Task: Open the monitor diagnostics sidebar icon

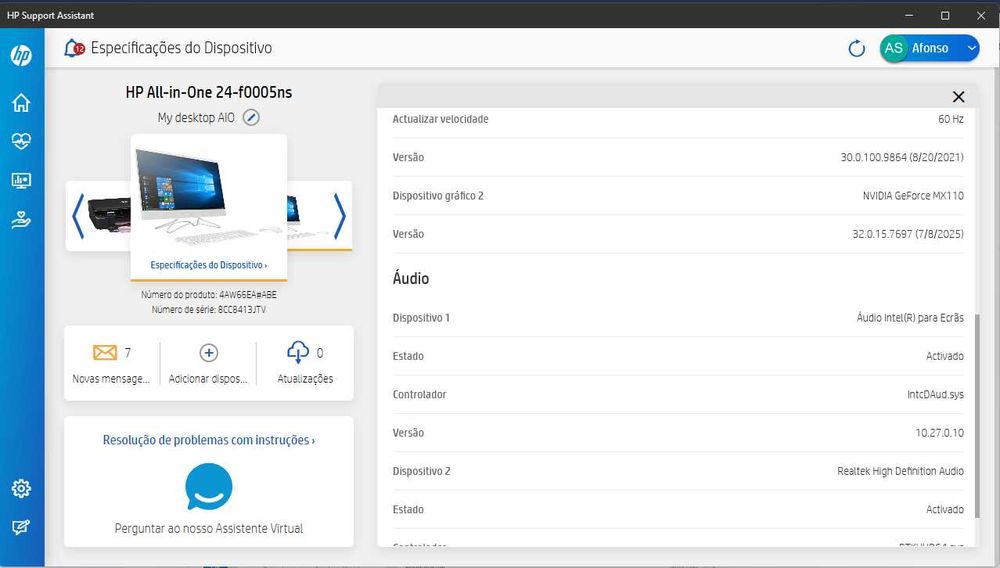Action: (21, 180)
